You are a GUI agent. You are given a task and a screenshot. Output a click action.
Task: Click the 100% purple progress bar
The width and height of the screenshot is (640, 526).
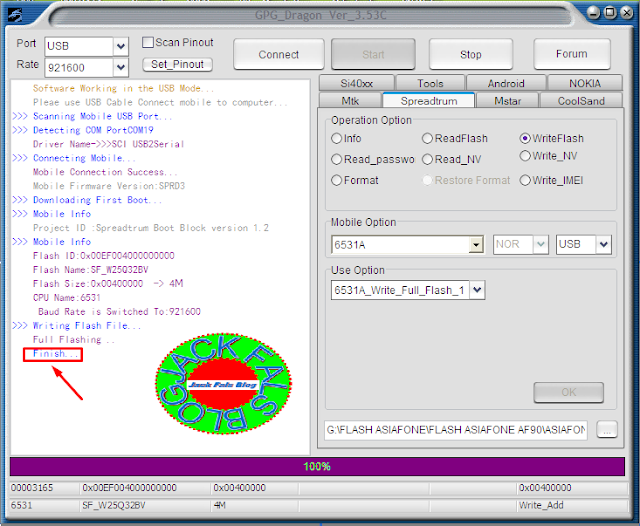317,466
